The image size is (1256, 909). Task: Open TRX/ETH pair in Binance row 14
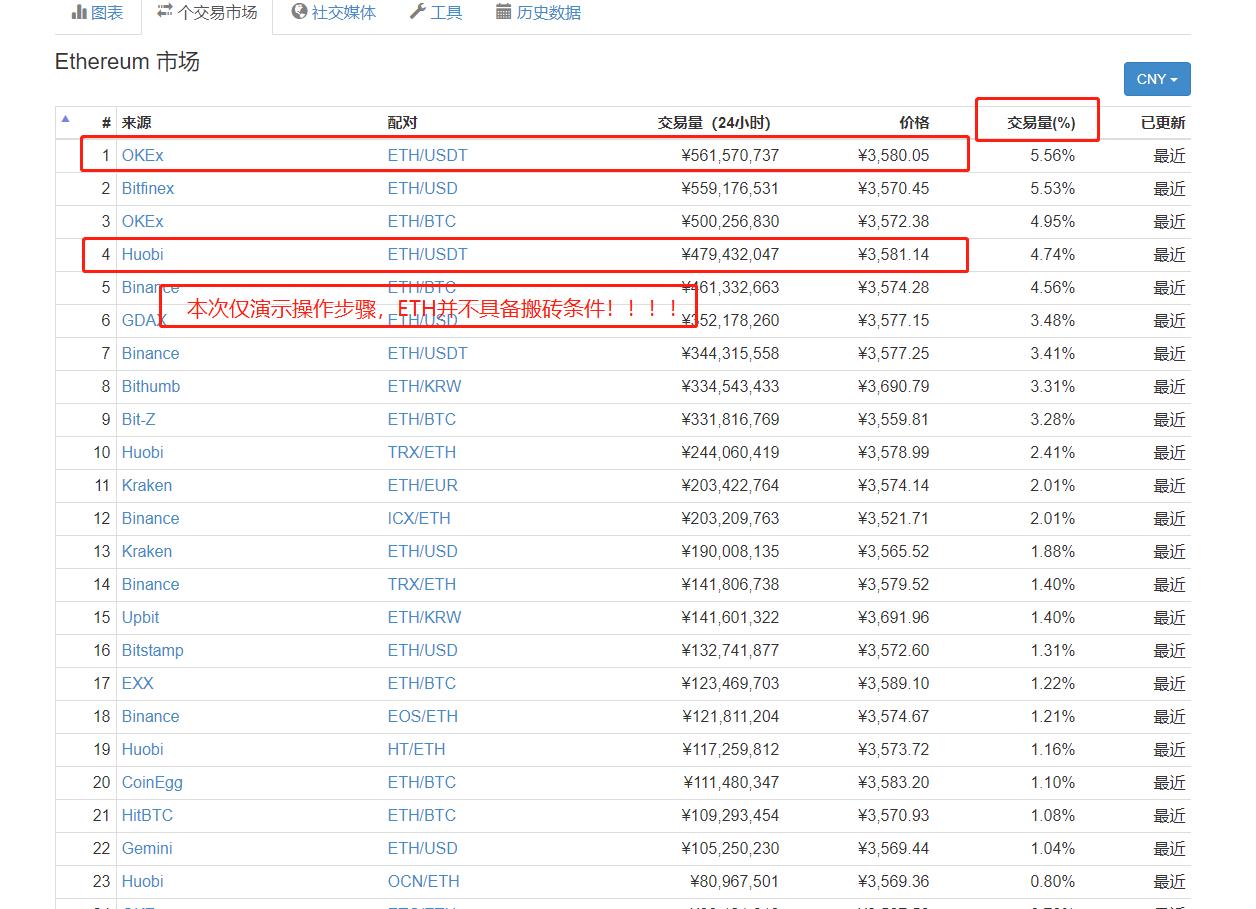tap(421, 584)
